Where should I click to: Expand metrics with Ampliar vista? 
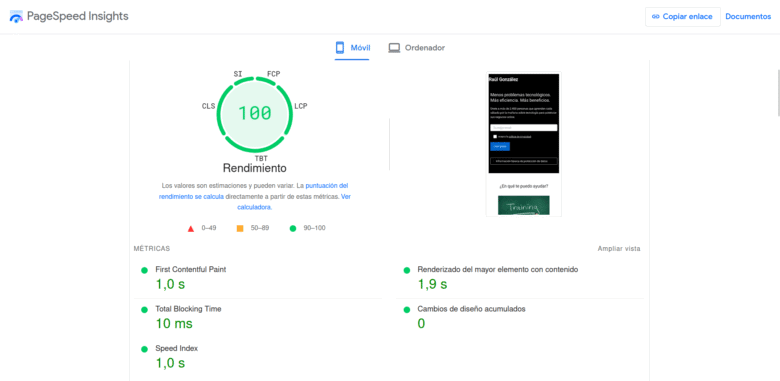pos(619,249)
